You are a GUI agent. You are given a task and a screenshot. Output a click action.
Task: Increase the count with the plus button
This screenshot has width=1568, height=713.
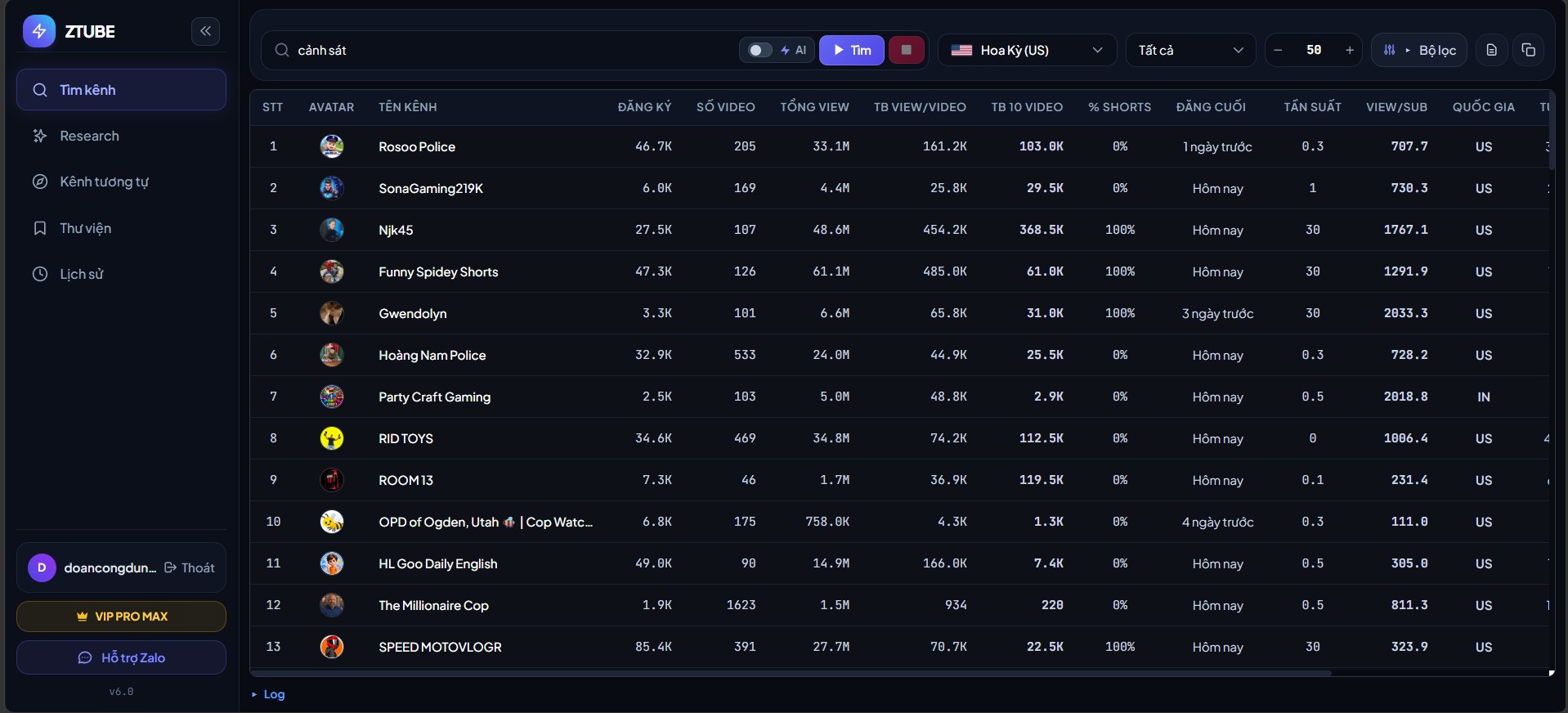[x=1350, y=50]
